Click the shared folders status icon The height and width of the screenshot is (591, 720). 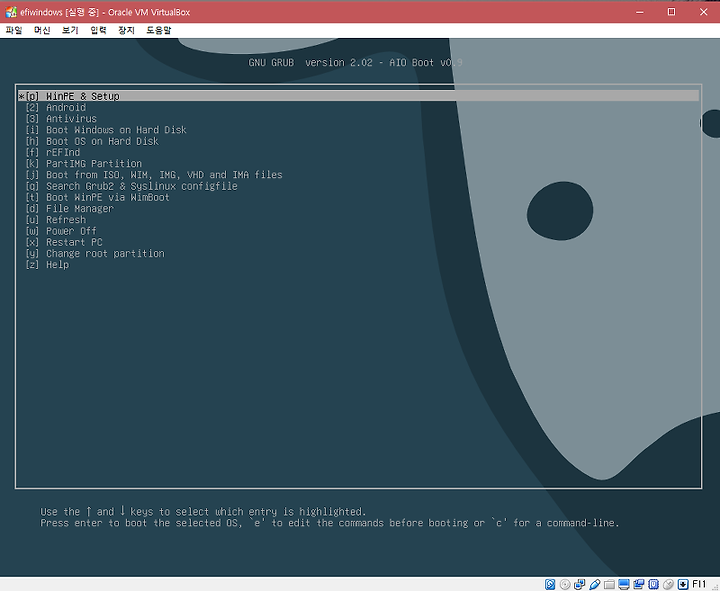(x=609, y=584)
